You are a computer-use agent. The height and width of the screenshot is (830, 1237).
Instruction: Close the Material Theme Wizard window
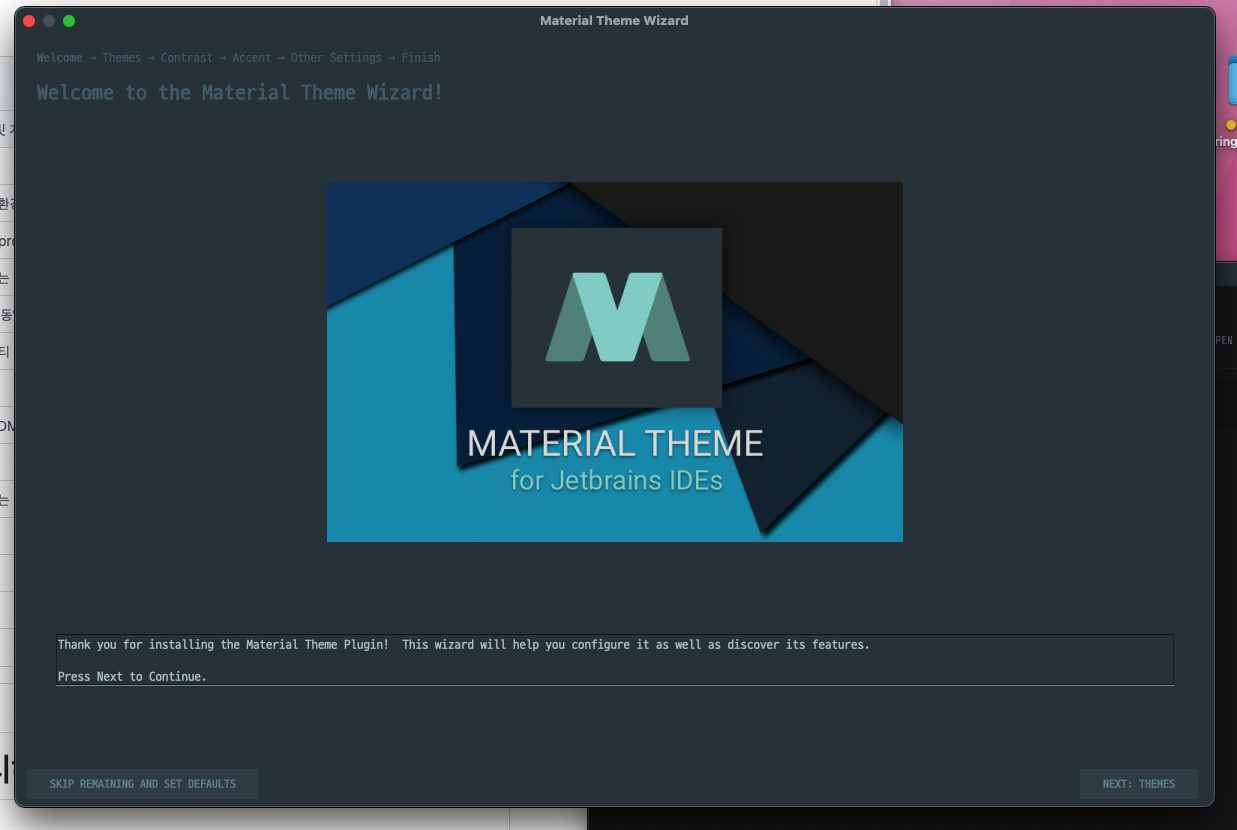29,21
